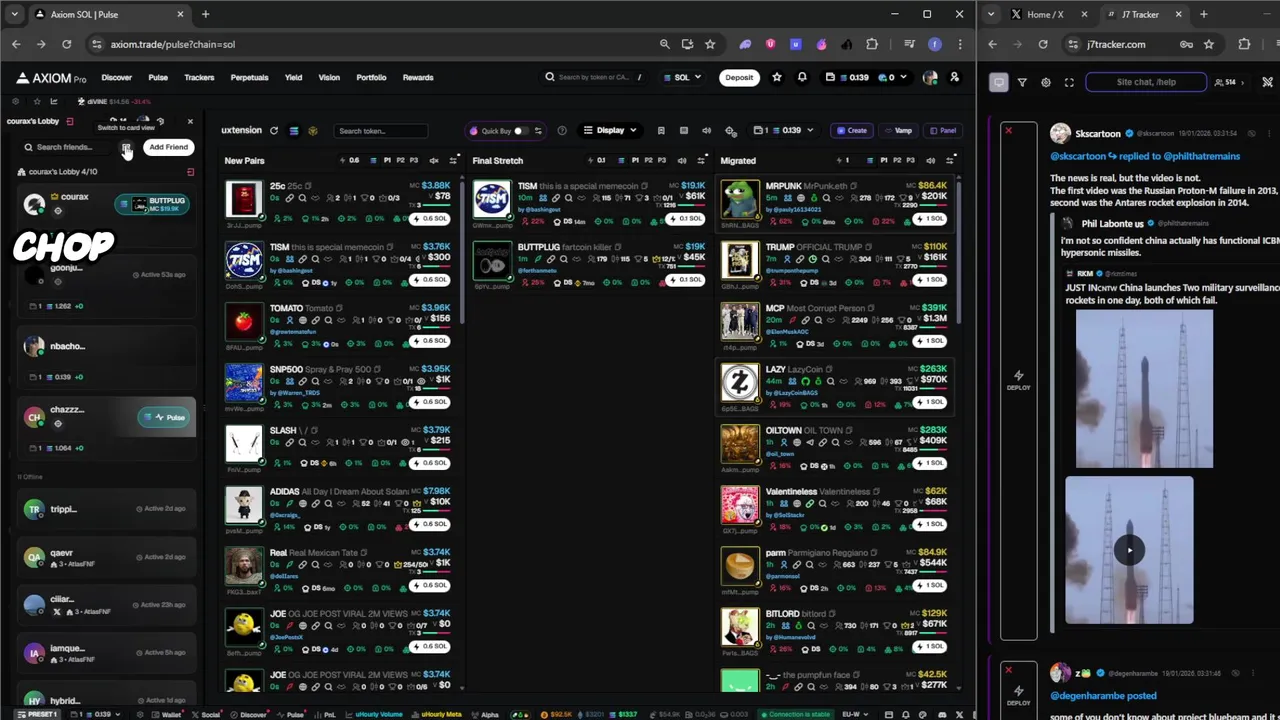
Task: Toggle Final Stretch column sound
Action: (682, 160)
